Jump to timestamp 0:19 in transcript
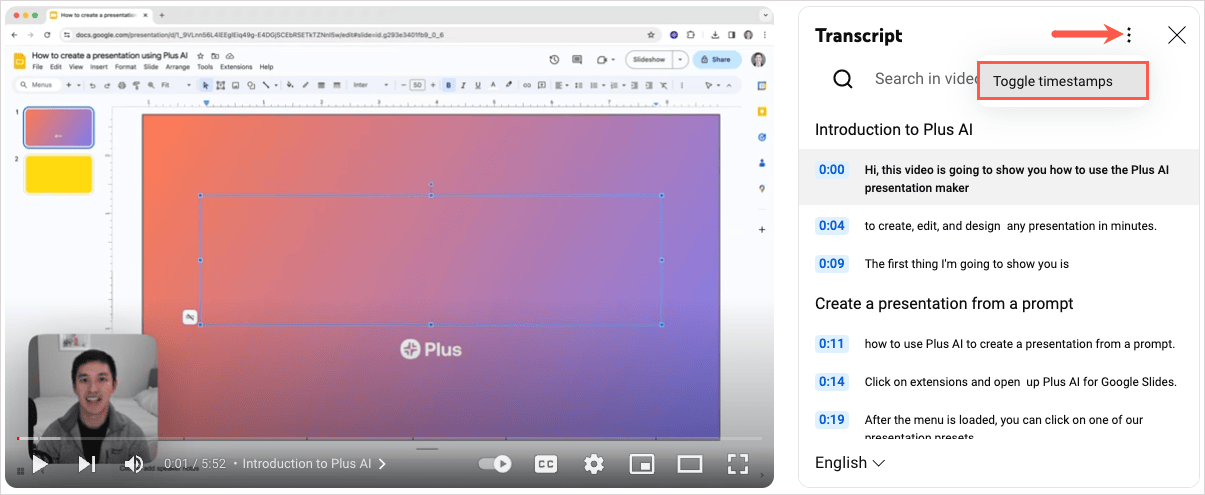The image size is (1205, 495). coord(832,420)
